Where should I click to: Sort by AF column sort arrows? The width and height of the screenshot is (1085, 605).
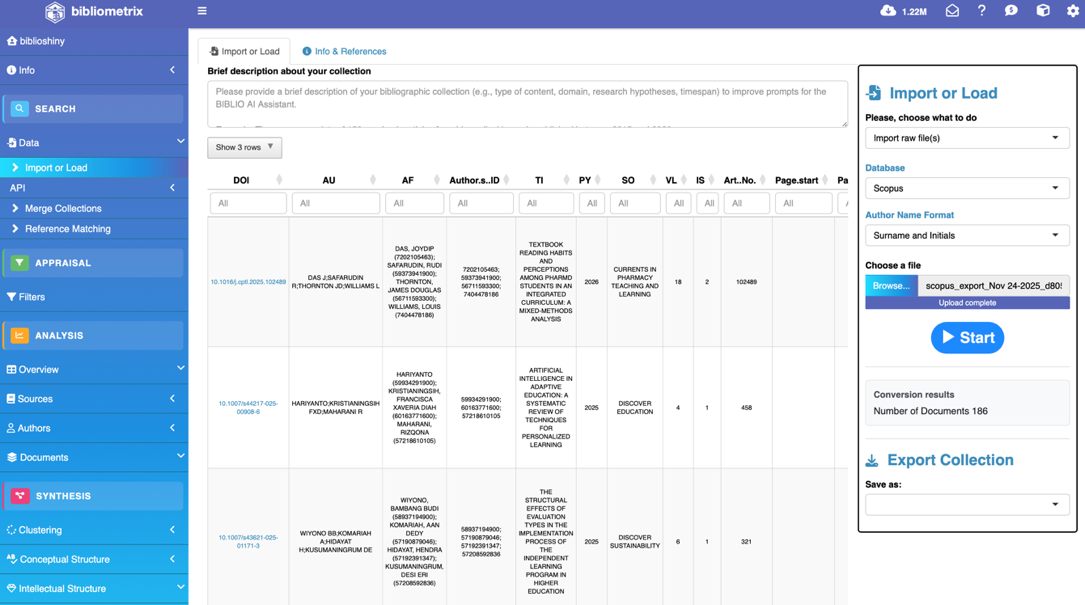point(437,180)
